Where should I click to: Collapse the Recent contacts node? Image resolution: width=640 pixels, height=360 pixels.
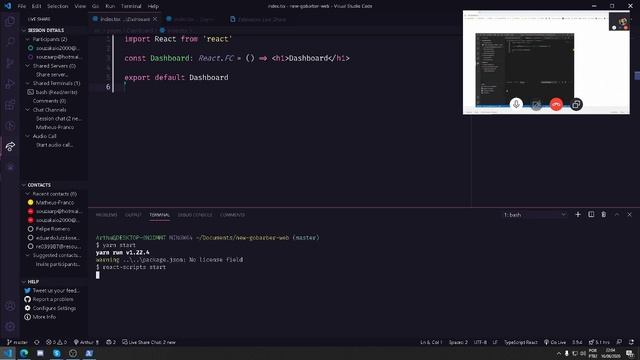coord(28,194)
